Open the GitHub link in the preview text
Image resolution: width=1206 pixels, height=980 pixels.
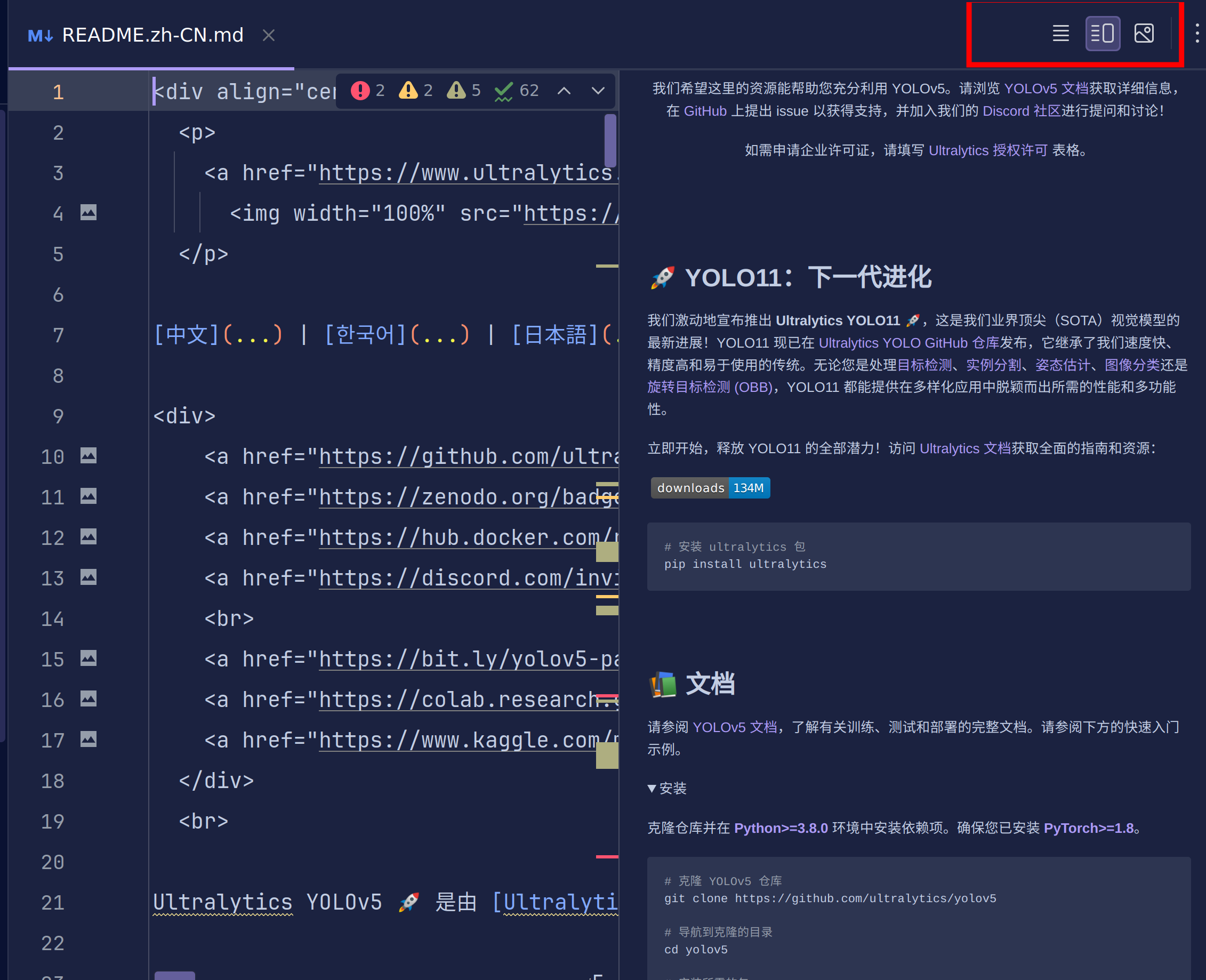[705, 111]
